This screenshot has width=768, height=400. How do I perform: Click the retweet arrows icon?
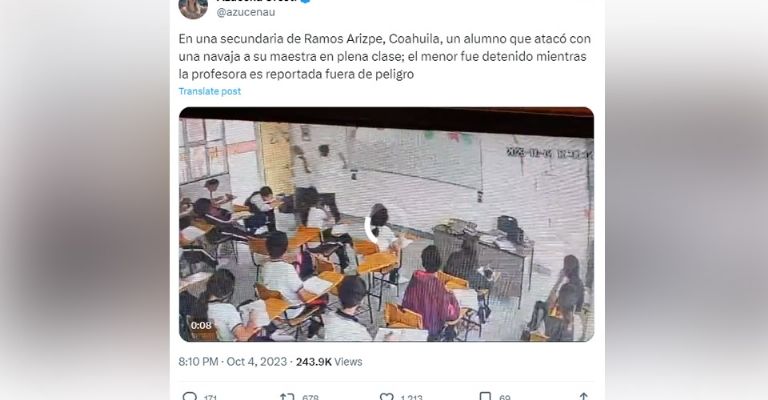[288, 396]
